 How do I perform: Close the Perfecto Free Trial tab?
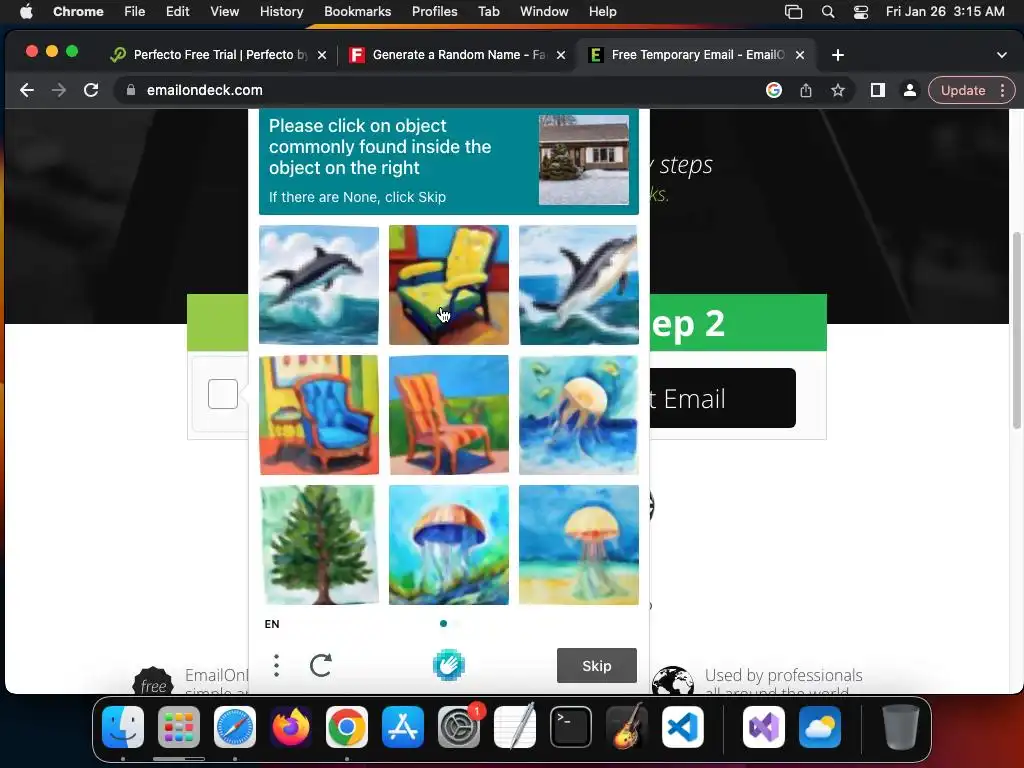(x=322, y=56)
